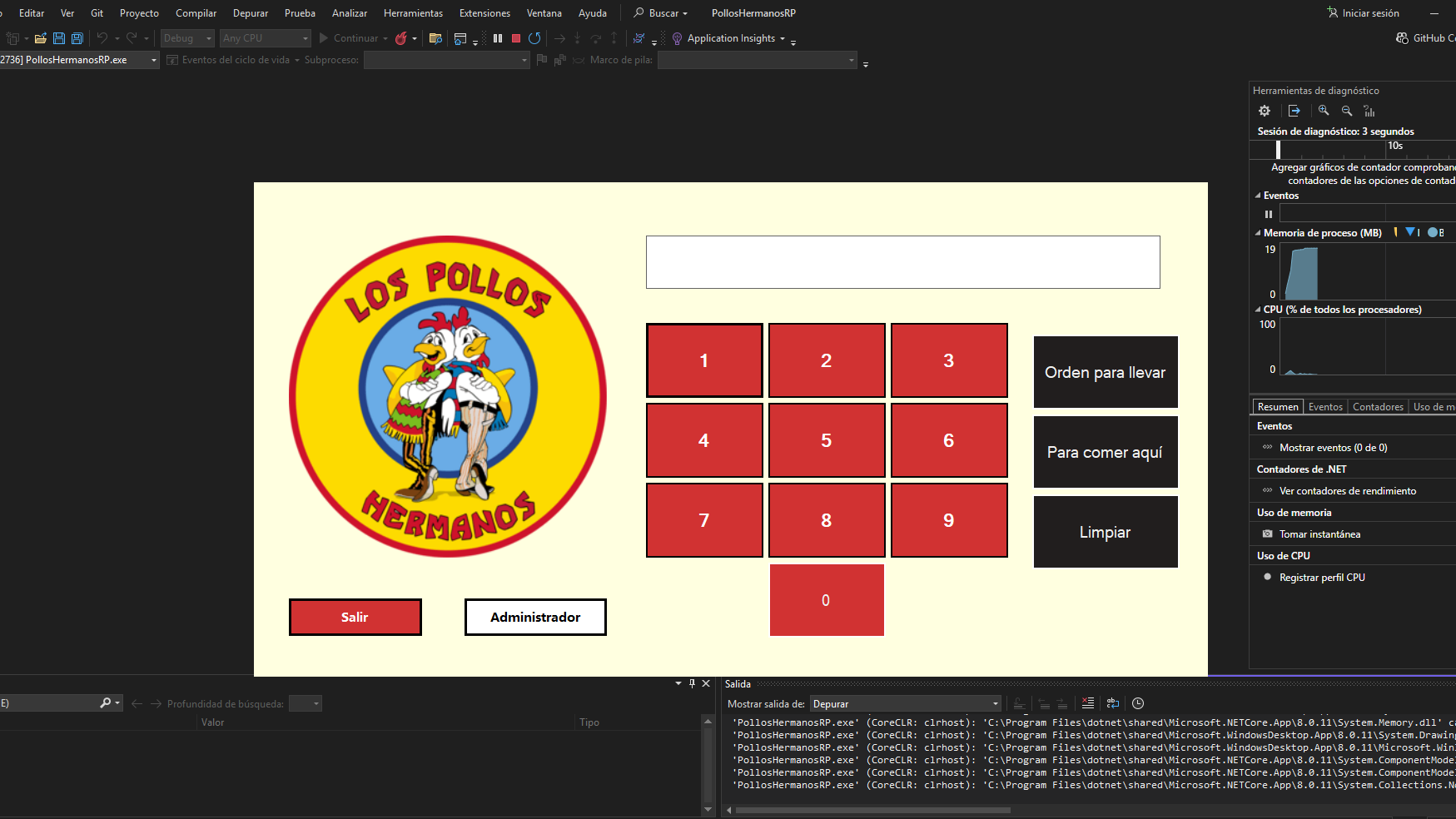This screenshot has width=1456, height=819.
Task: Open the Subproceso dropdown
Action: (446, 60)
